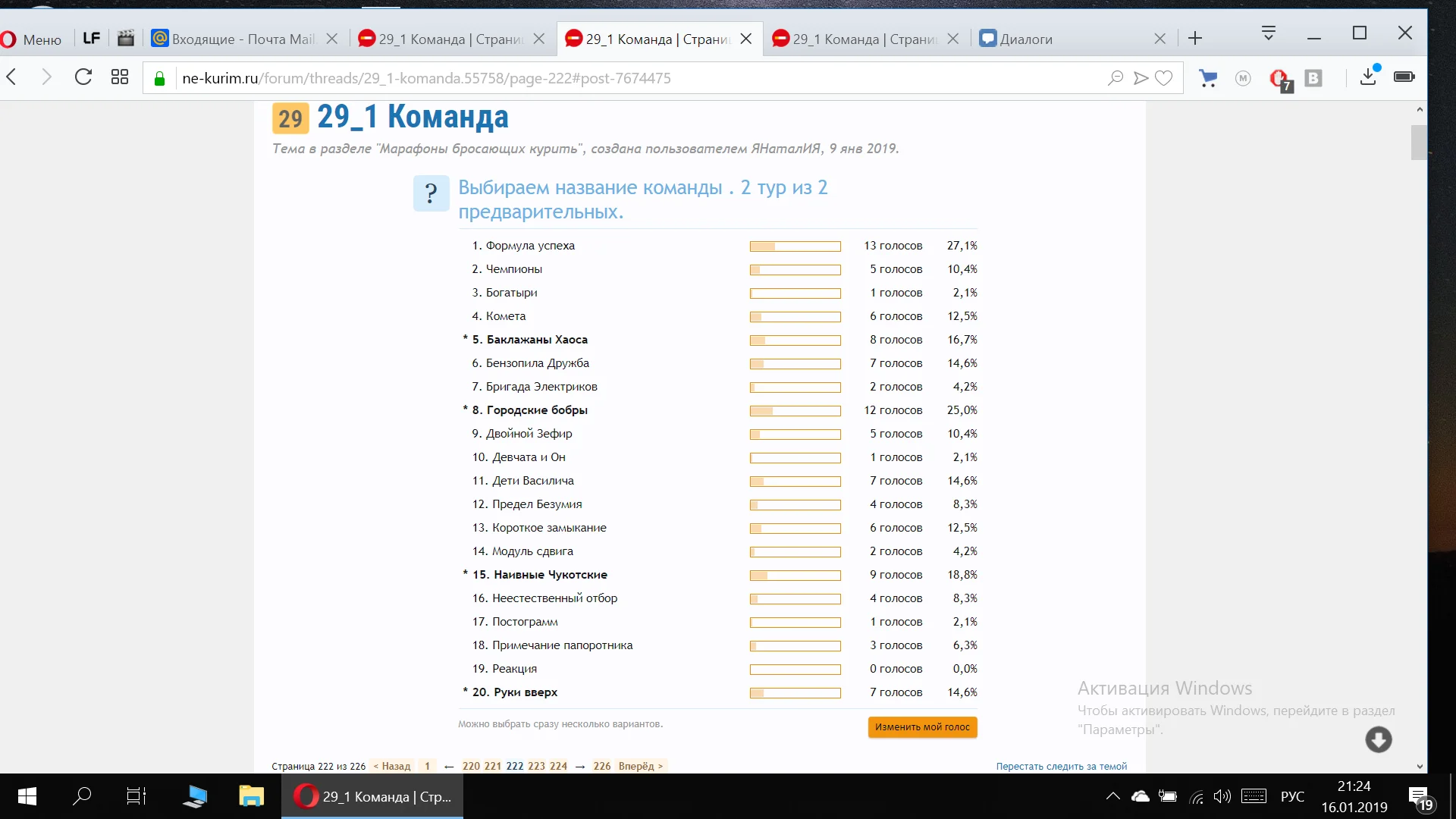Open the Windows Start menu
1456x819 pixels.
coord(27,796)
